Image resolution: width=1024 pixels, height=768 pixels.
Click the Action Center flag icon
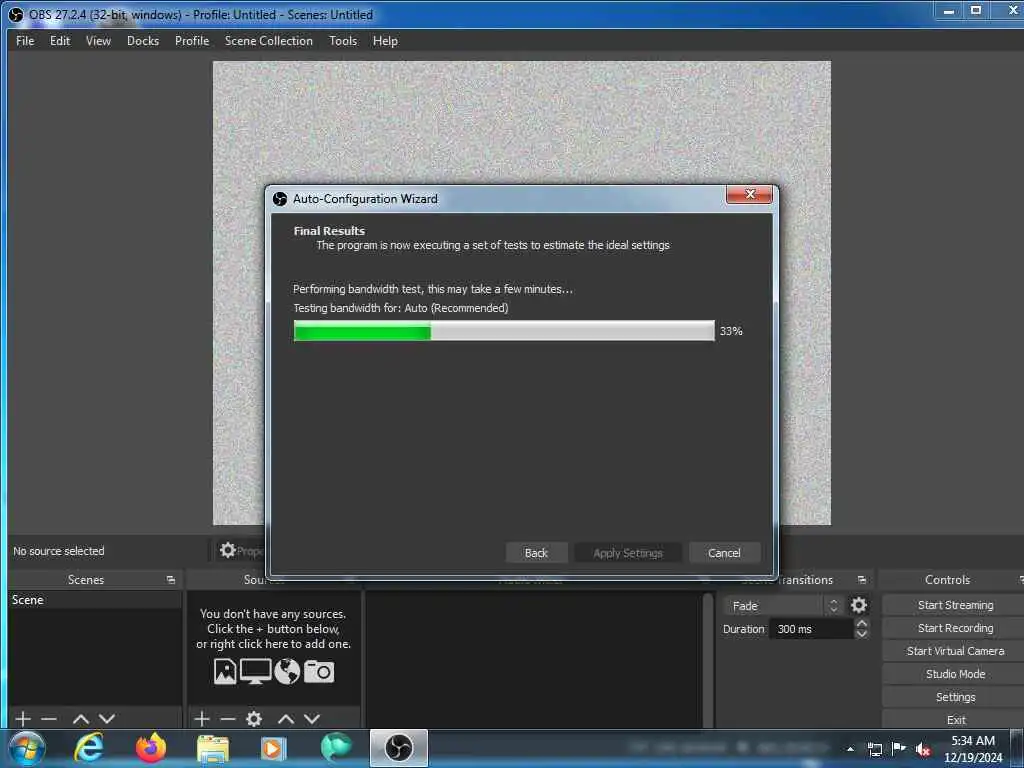[899, 749]
